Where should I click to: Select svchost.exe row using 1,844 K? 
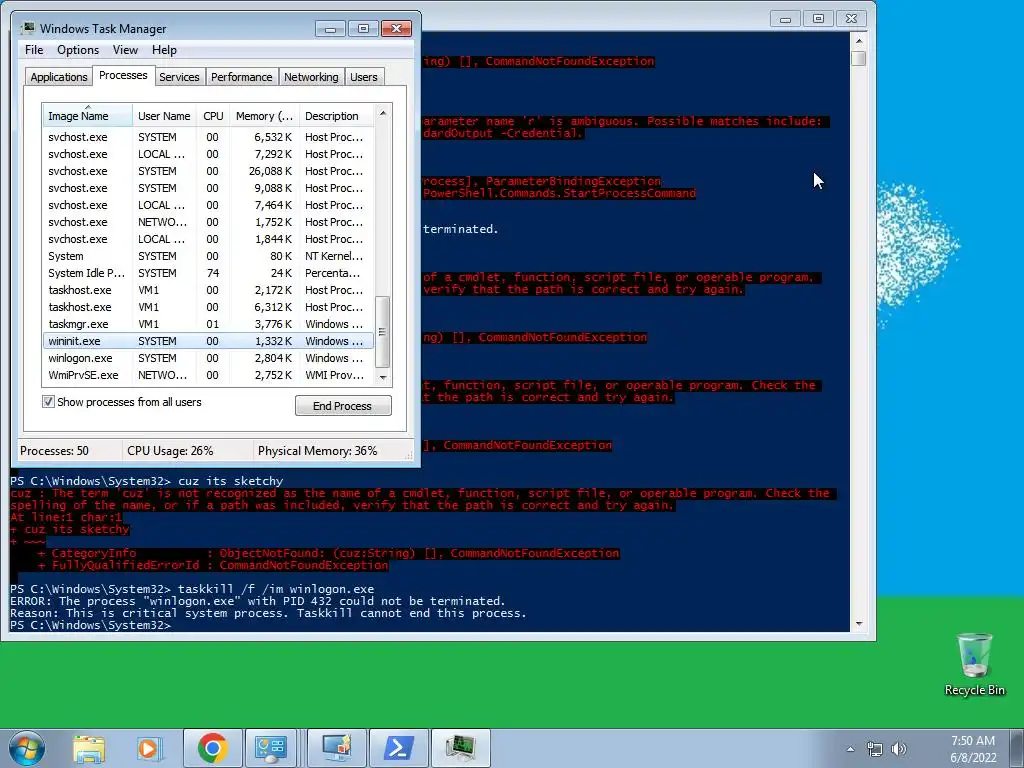click(208, 239)
